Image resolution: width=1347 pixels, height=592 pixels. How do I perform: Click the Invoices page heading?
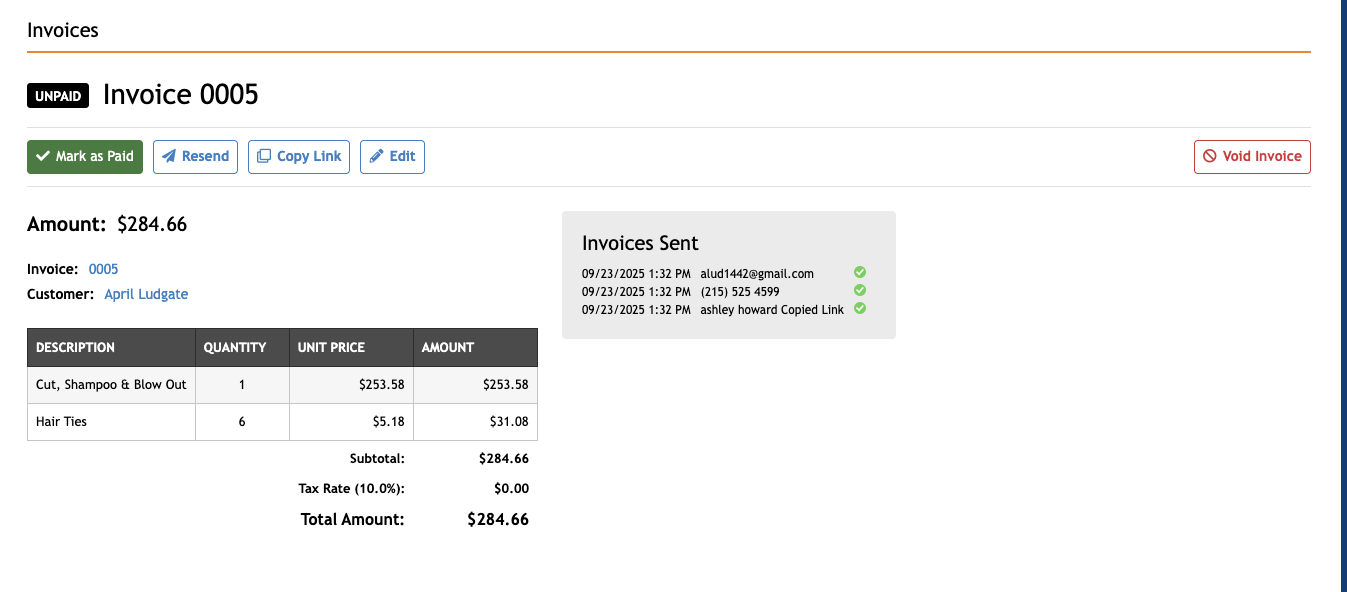[63, 30]
